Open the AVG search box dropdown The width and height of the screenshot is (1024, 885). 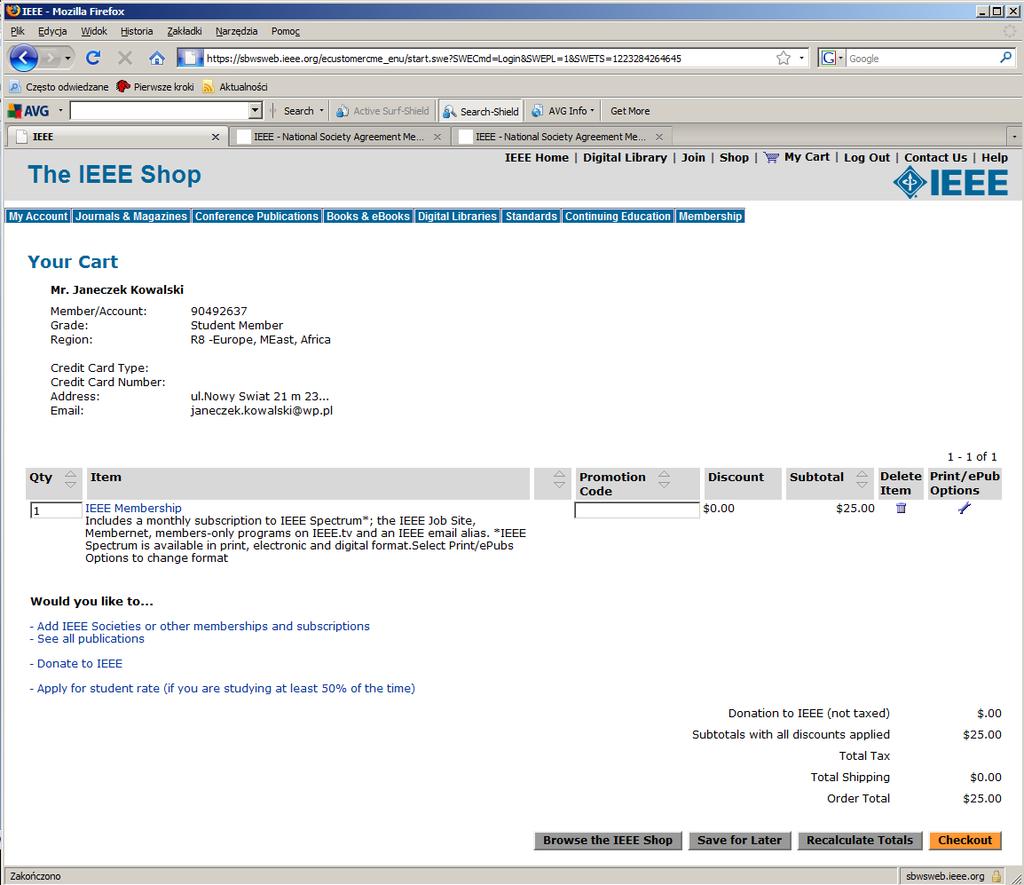coord(255,110)
